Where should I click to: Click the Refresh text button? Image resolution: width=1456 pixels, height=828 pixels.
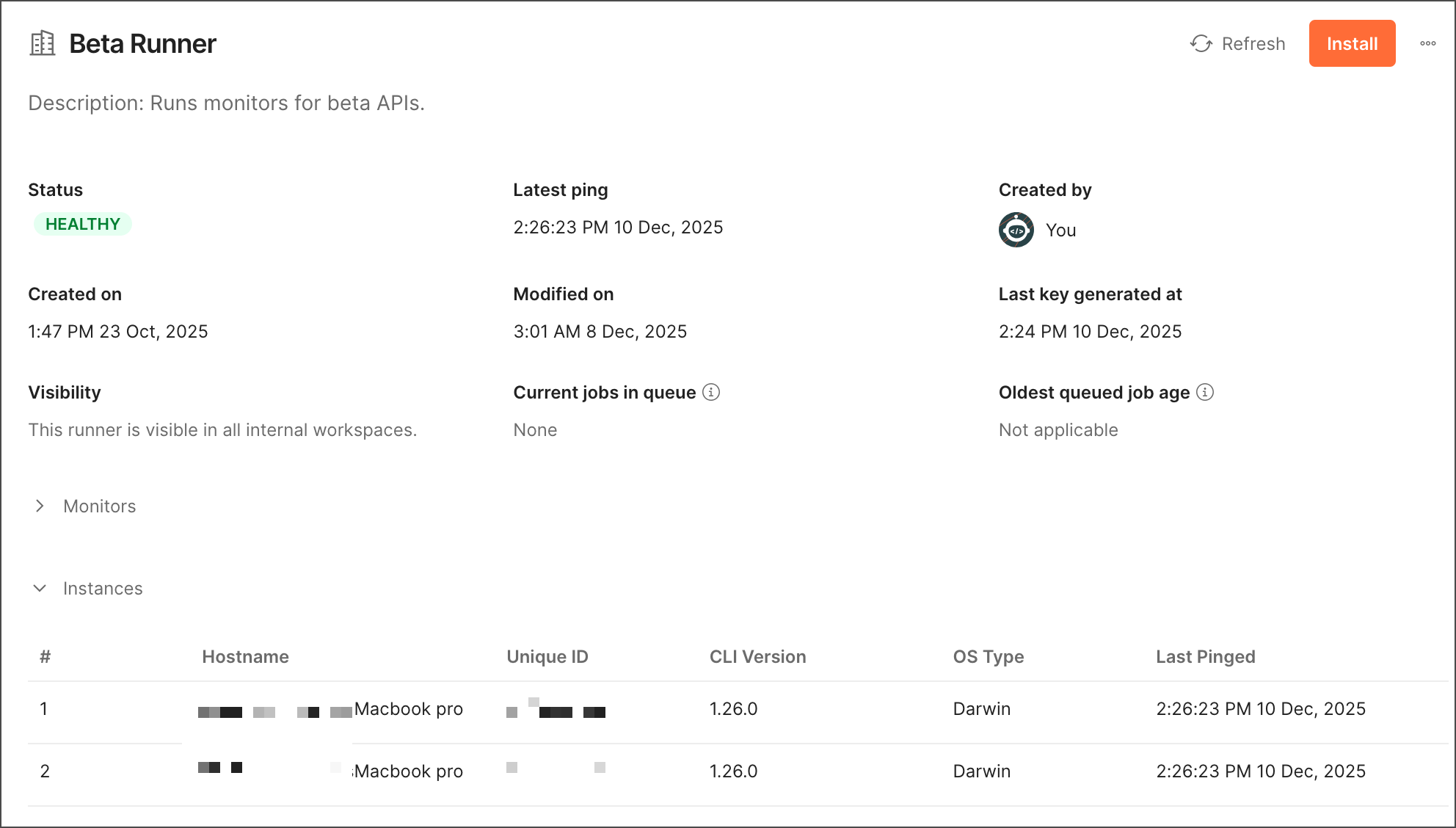coord(1253,44)
